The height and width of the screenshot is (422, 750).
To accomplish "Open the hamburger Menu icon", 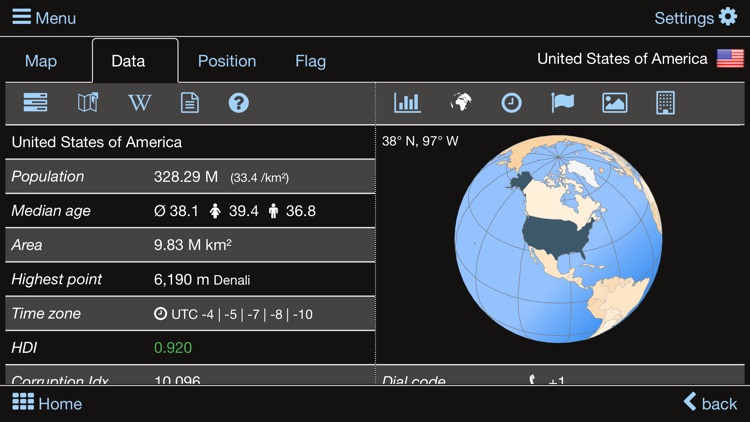I will click(22, 17).
